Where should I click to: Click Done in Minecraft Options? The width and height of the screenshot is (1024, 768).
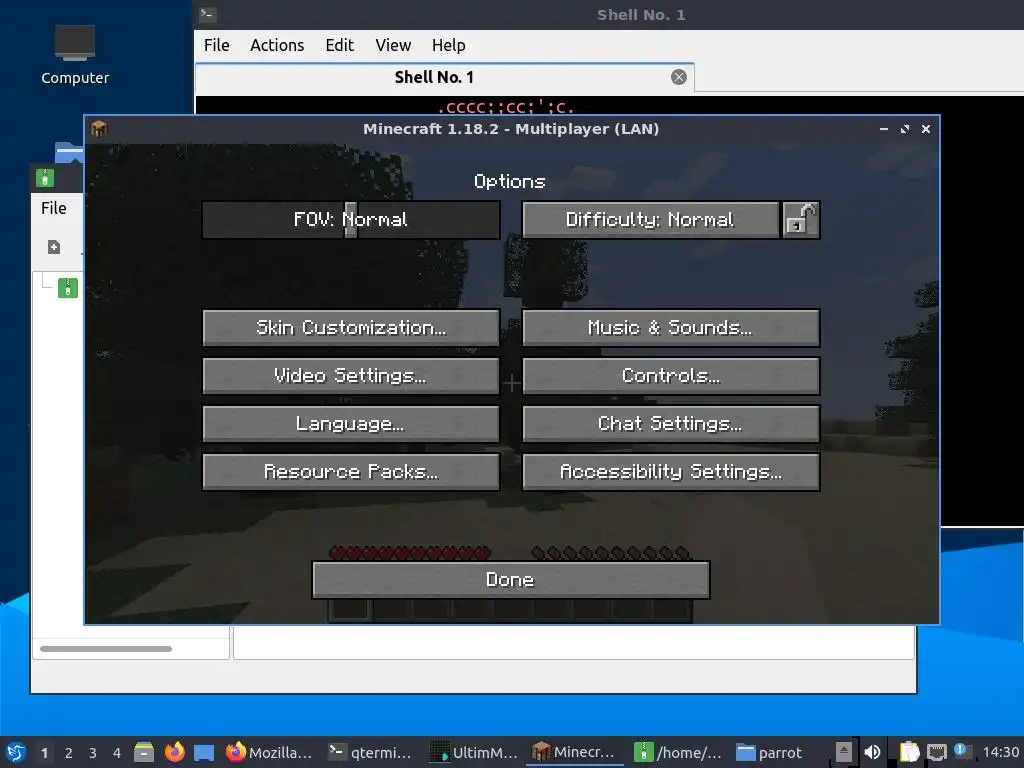[511, 580]
